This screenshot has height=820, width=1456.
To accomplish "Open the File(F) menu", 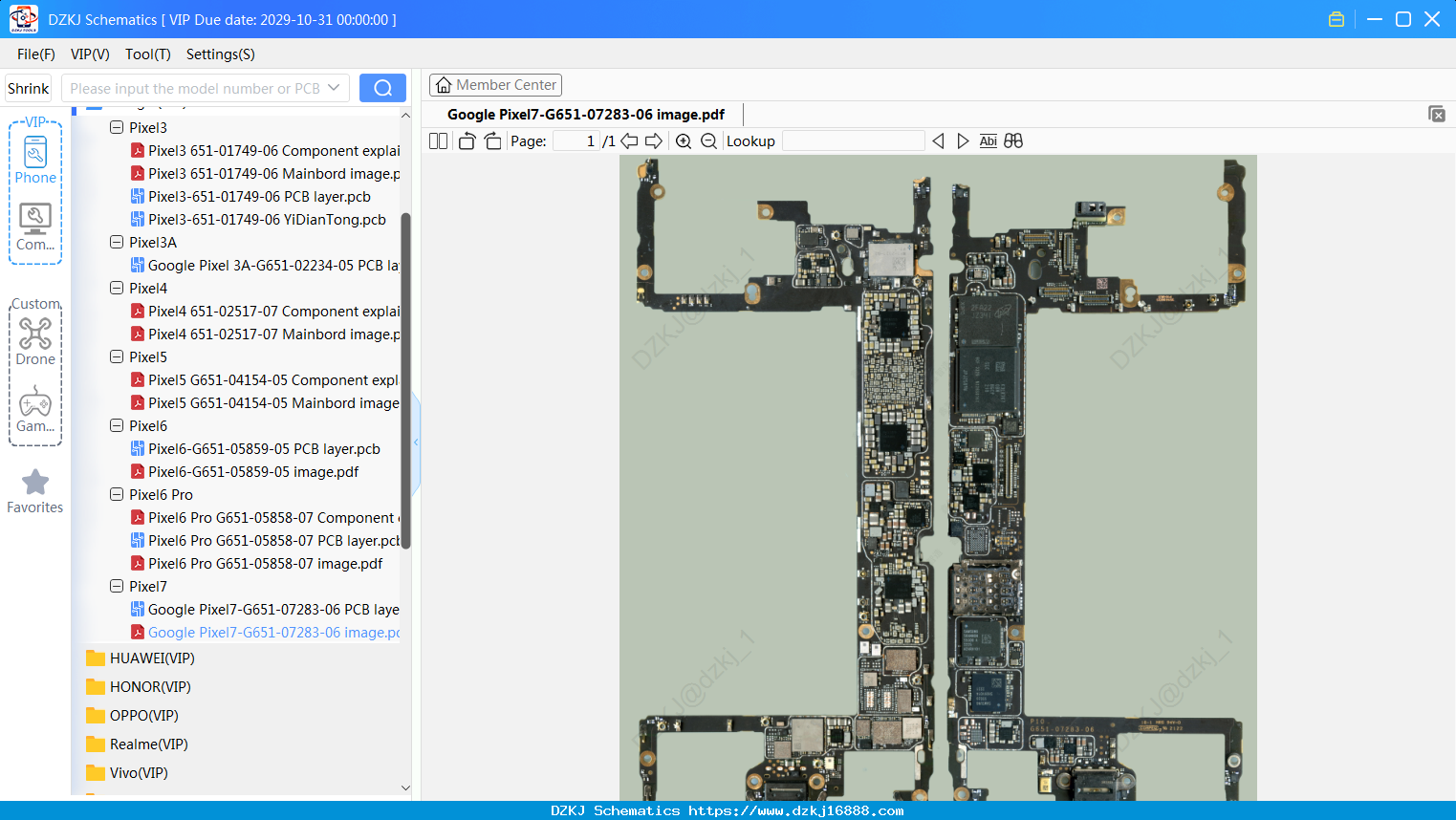I will 36,54.
